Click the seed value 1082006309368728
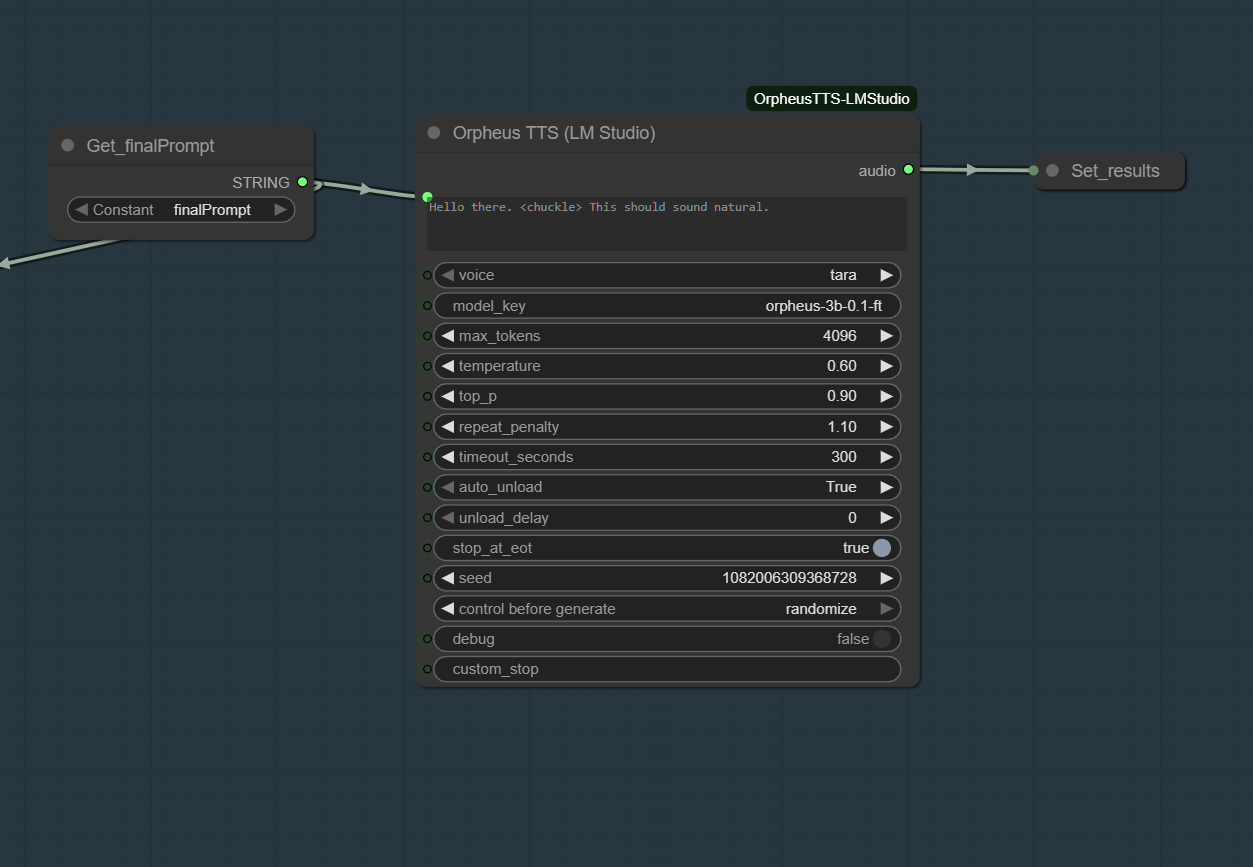The height and width of the screenshot is (867, 1253). coord(789,578)
